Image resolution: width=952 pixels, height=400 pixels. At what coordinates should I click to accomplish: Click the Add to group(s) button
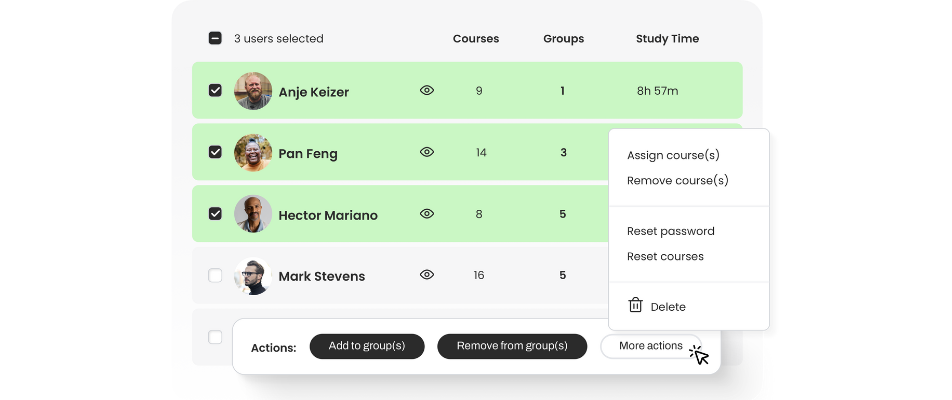click(367, 346)
